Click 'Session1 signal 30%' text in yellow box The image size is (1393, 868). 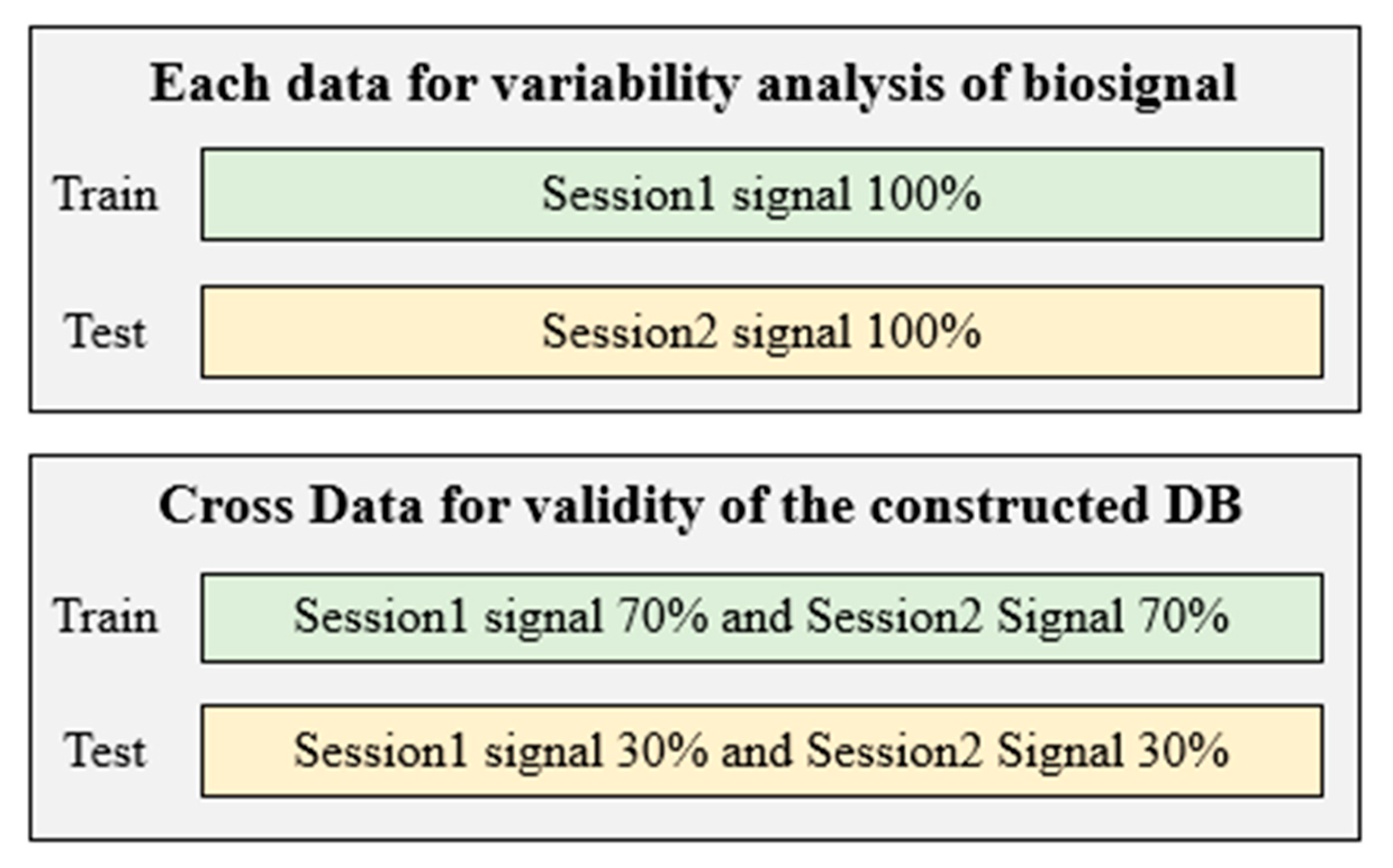501,751
